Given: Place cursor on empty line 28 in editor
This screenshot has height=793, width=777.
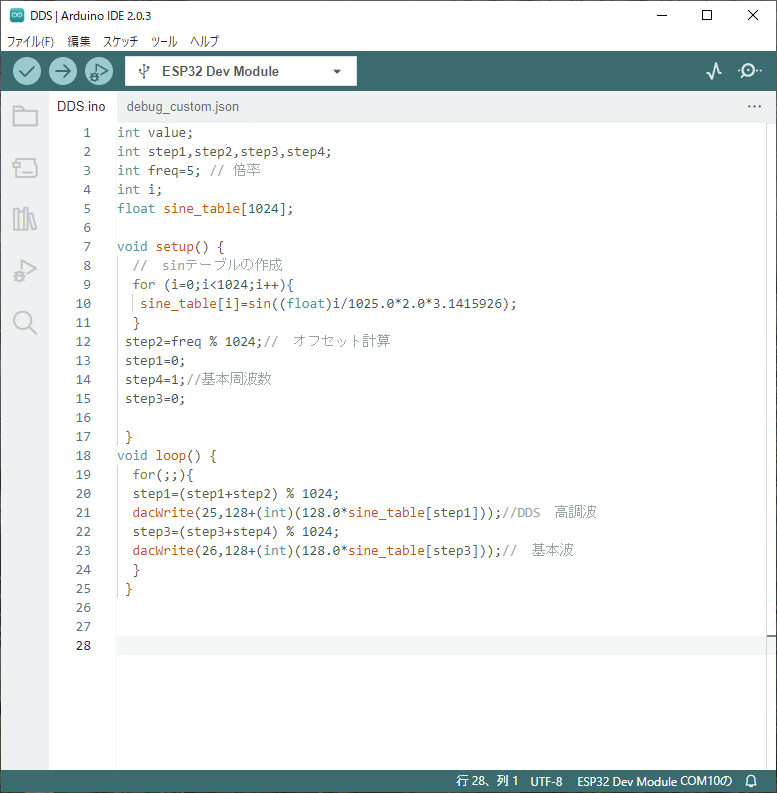Looking at the screenshot, I should [440, 645].
